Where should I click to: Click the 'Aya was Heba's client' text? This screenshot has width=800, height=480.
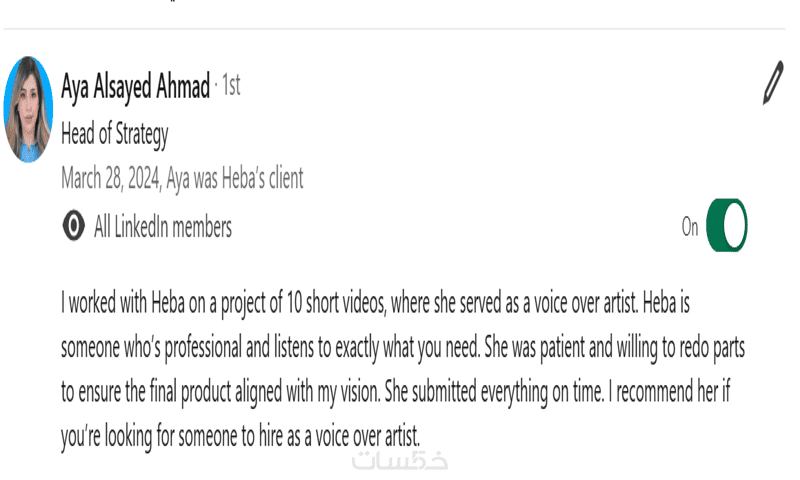[x=235, y=179]
